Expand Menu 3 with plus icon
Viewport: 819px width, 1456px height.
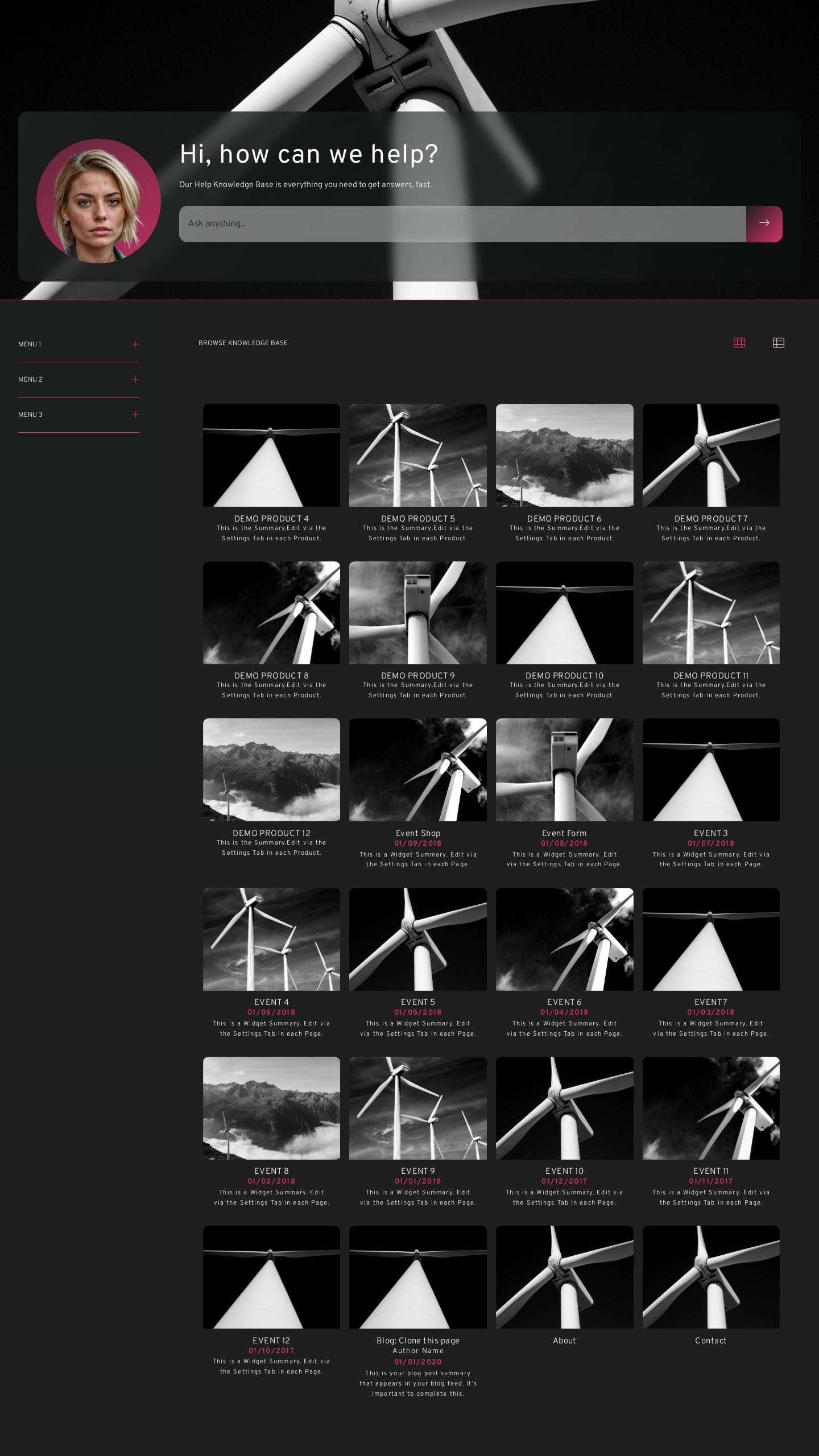pyautogui.click(x=135, y=415)
